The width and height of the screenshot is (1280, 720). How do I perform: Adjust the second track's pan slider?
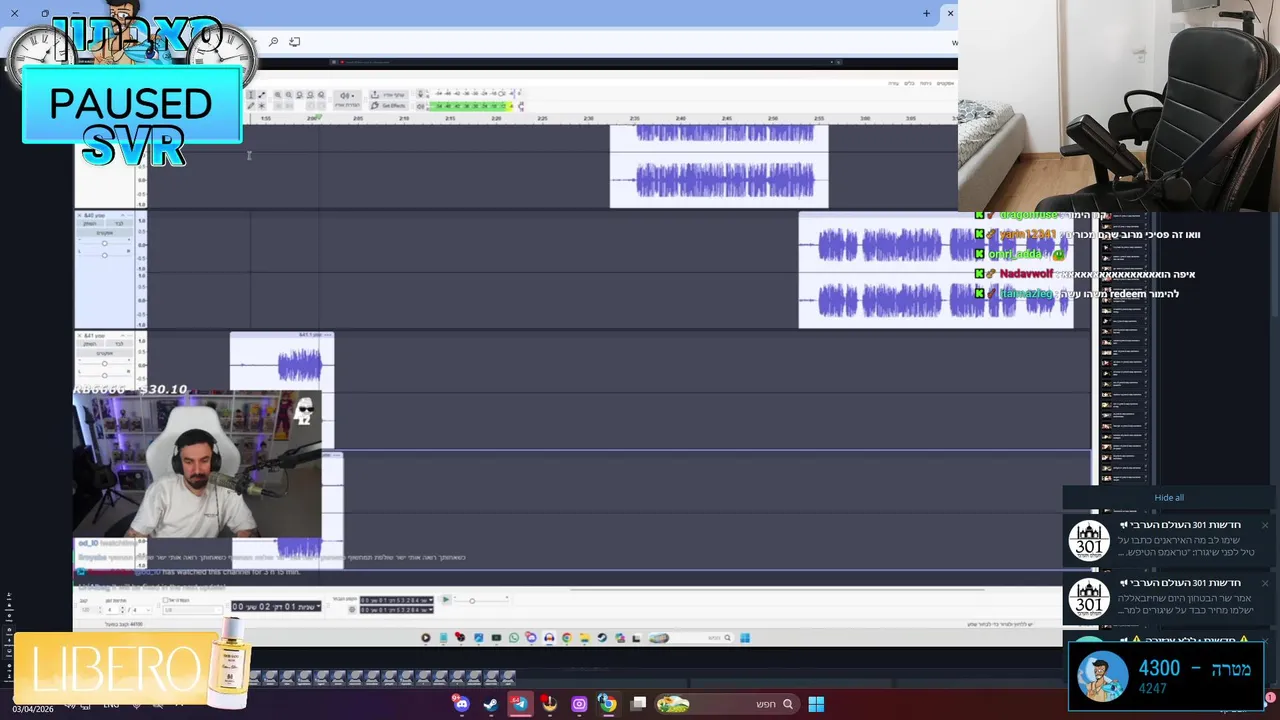(104, 255)
